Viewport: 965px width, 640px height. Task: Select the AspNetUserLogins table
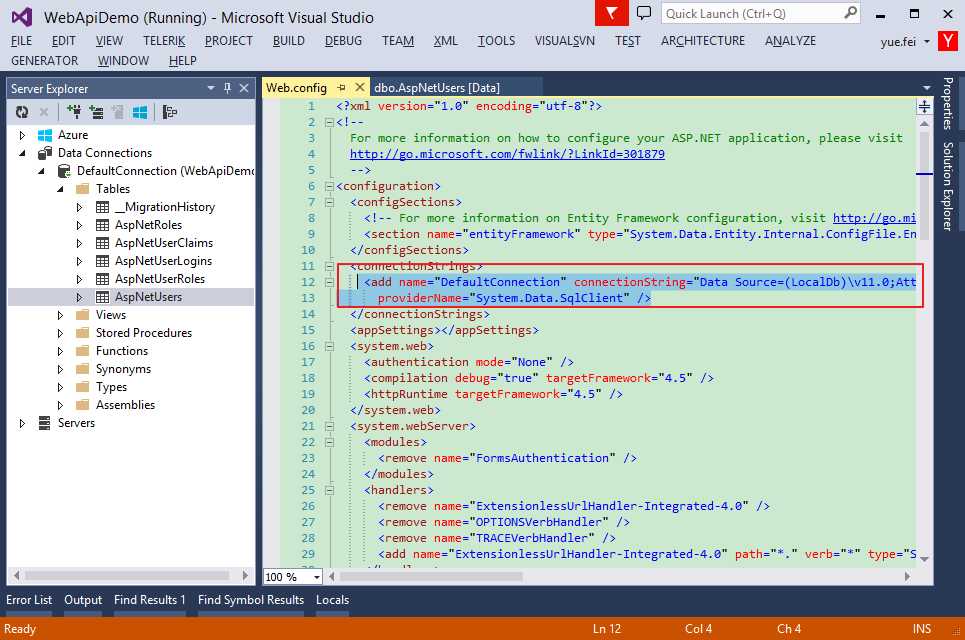[163, 261]
